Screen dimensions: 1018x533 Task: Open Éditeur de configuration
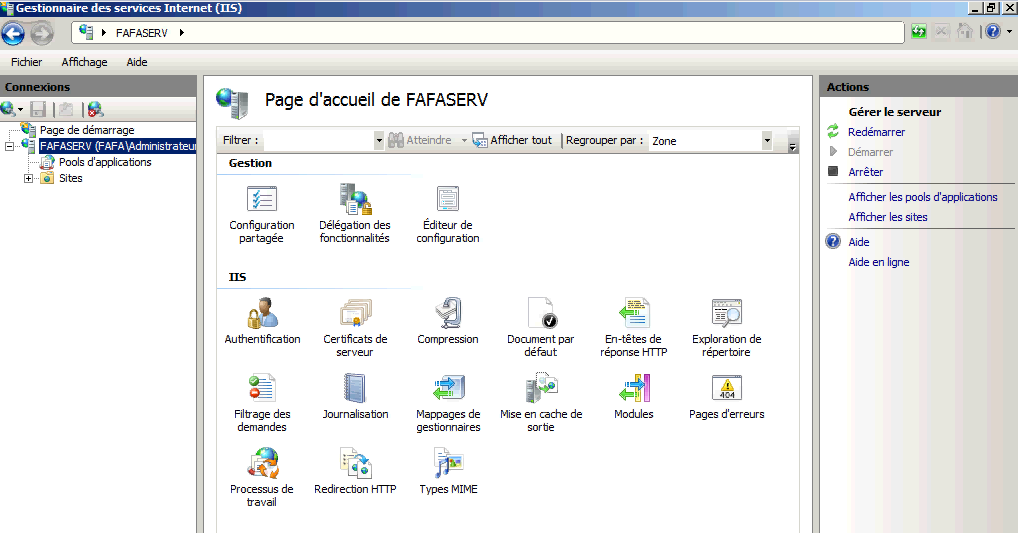[x=447, y=214]
